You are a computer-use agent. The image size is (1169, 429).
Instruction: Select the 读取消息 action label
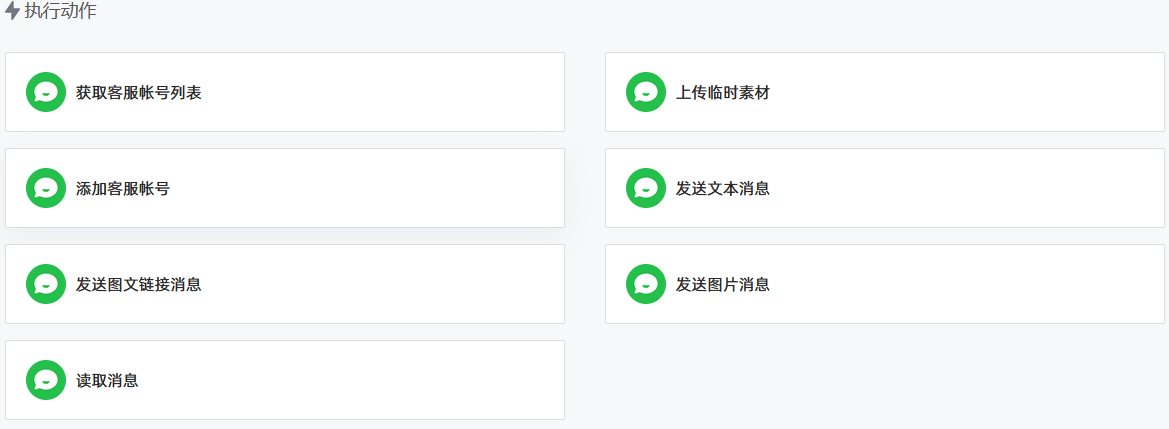click(x=107, y=381)
